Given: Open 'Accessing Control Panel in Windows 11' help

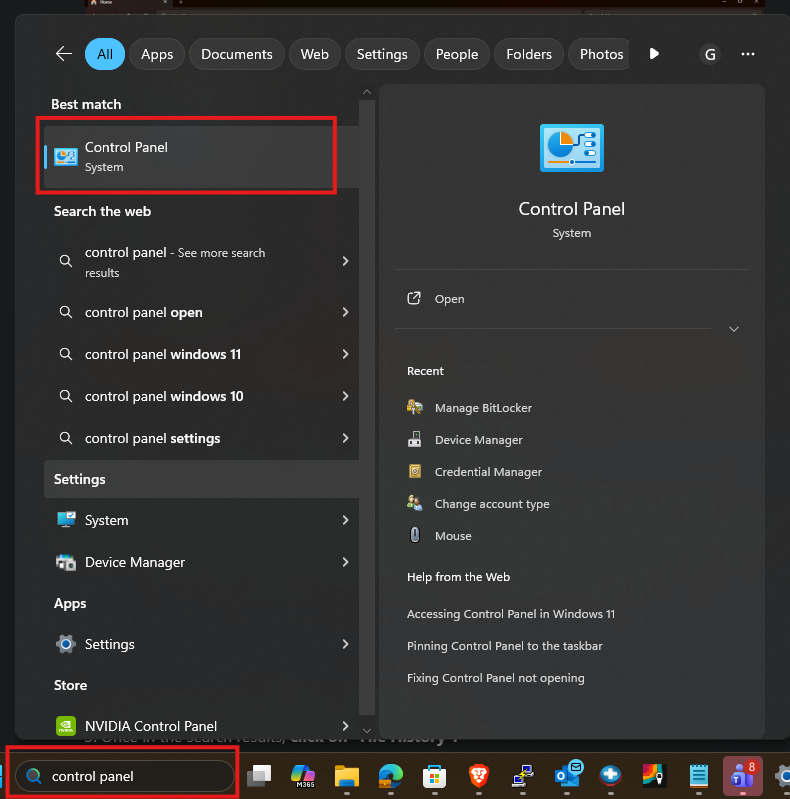Looking at the screenshot, I should click(x=511, y=614).
